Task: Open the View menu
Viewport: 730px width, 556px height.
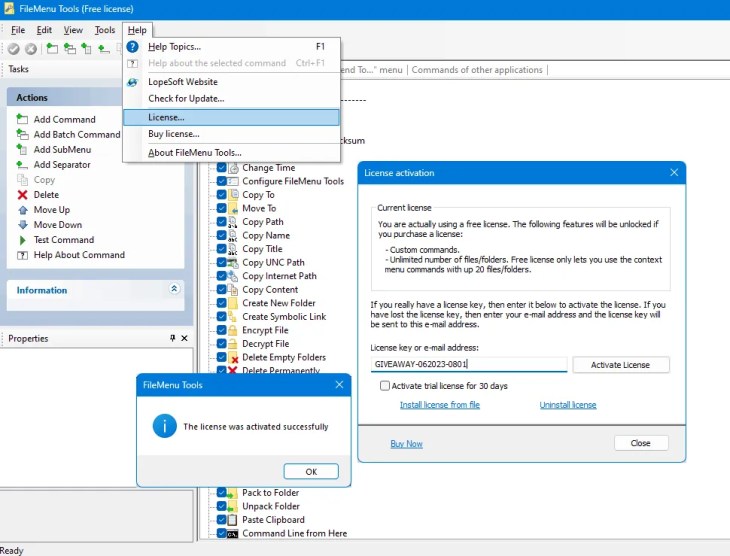Action: coord(73,30)
